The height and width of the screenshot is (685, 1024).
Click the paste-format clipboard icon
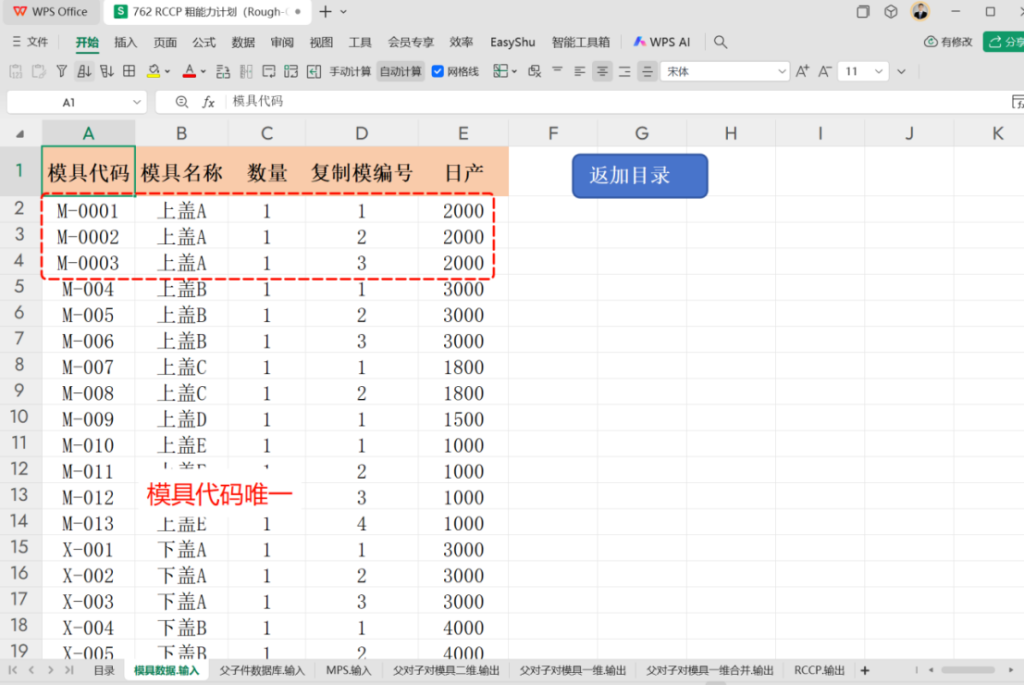point(39,71)
